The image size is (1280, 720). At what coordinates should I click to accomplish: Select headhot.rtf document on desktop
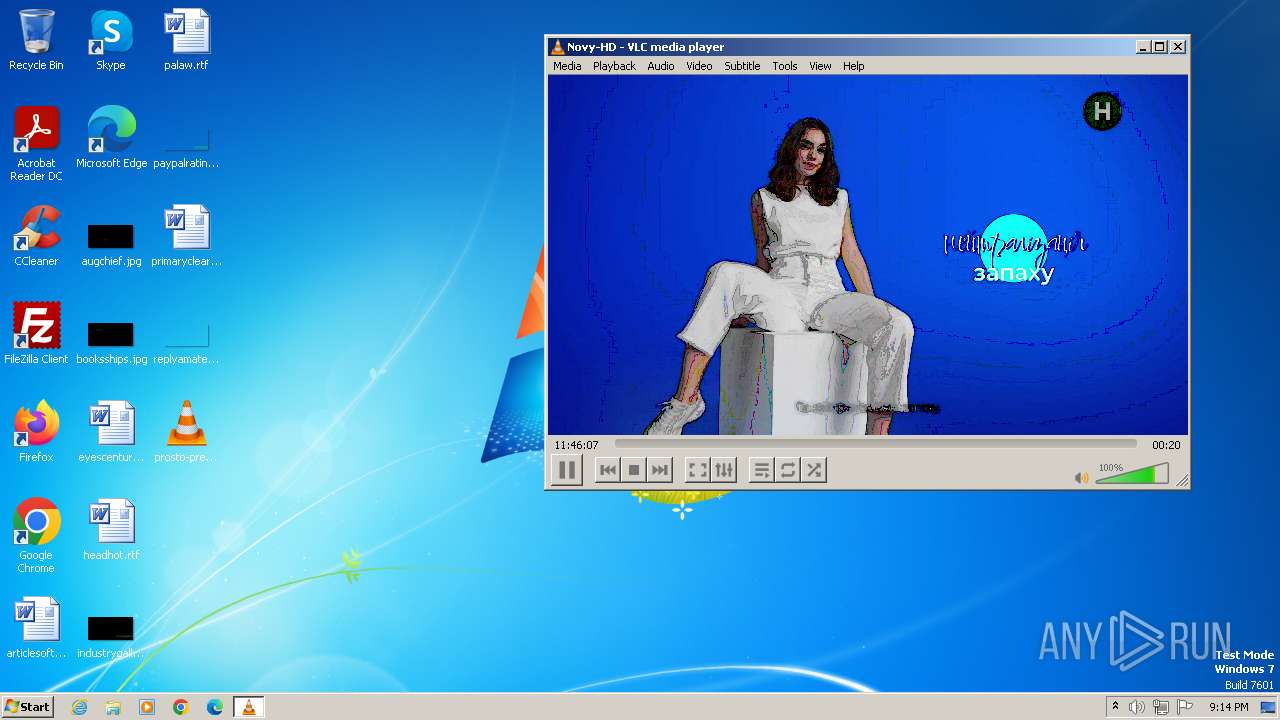click(x=111, y=530)
